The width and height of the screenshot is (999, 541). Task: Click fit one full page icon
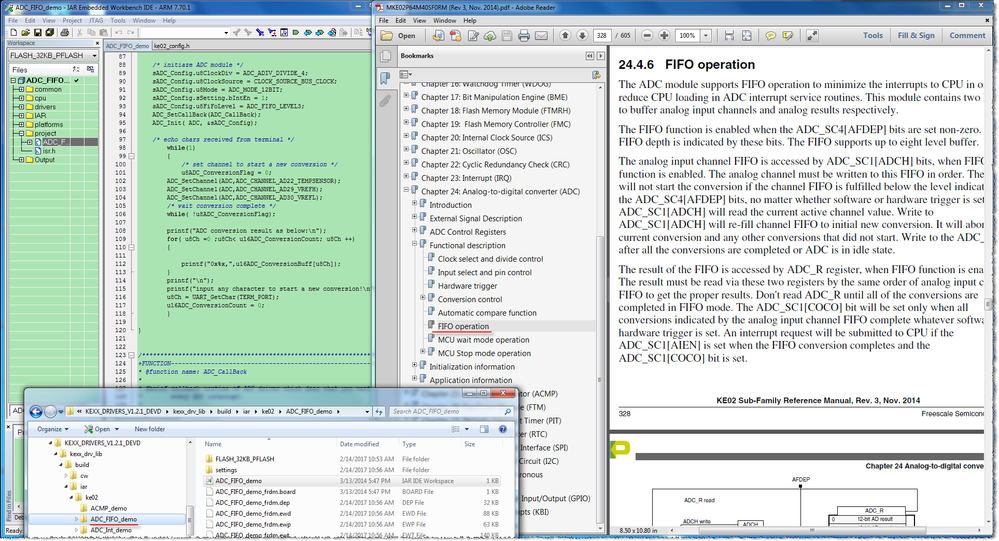pos(747,36)
